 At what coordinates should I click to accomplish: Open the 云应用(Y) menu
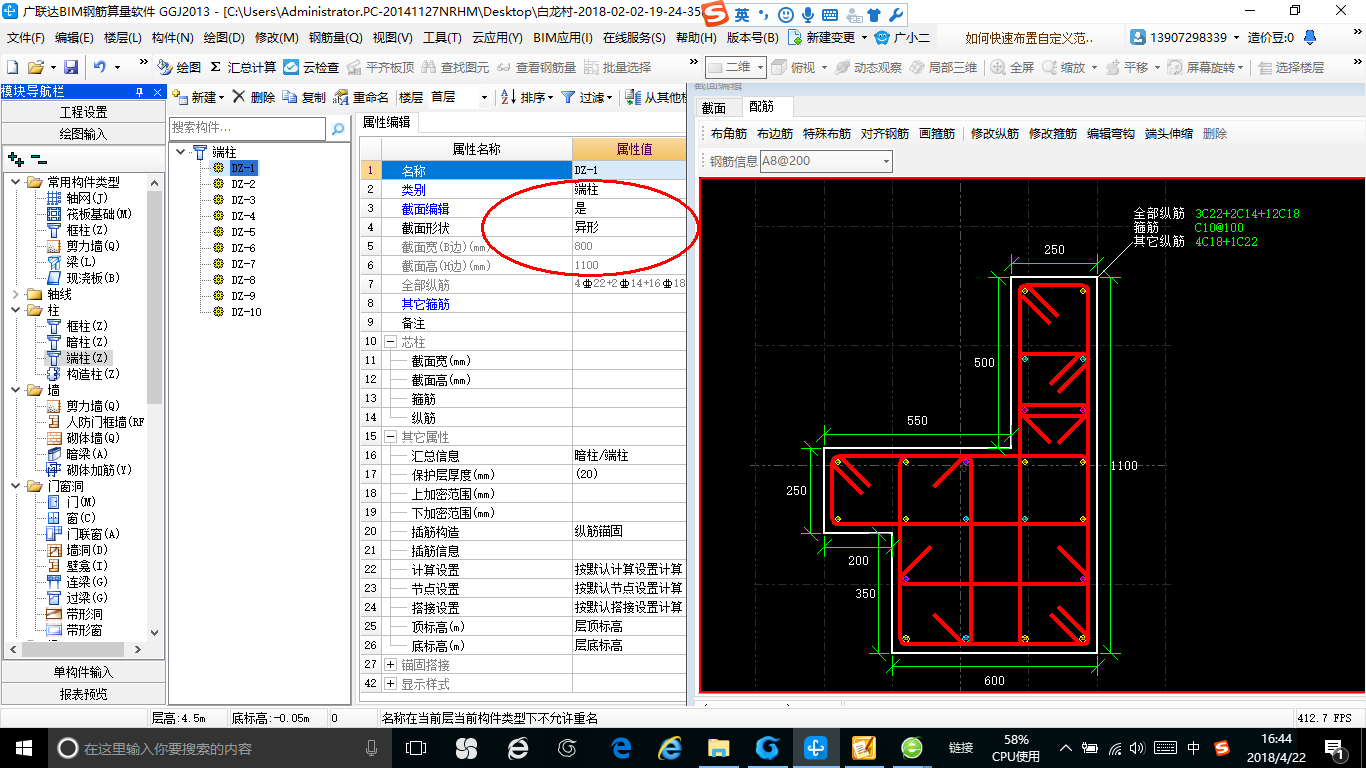[497, 38]
